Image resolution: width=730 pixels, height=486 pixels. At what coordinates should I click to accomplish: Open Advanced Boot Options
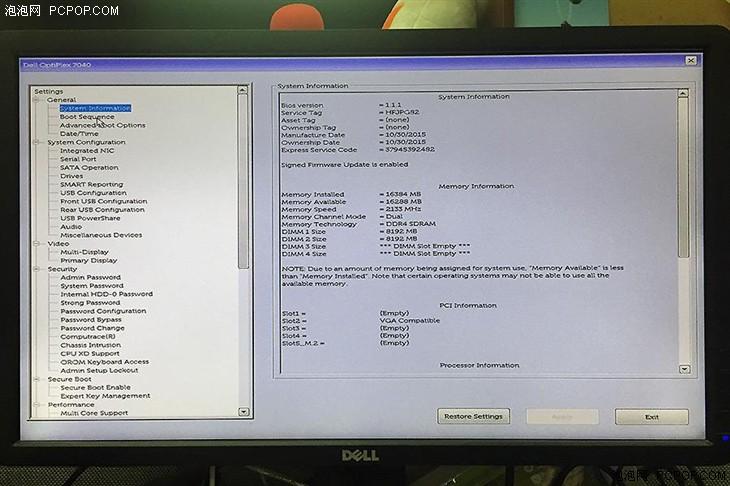pos(102,125)
